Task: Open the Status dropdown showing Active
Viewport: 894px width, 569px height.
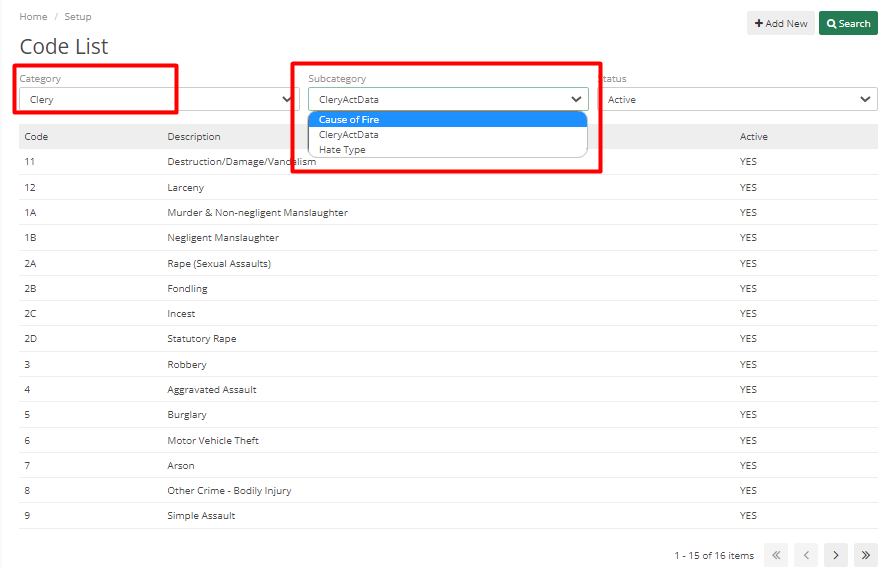Action: tap(738, 99)
